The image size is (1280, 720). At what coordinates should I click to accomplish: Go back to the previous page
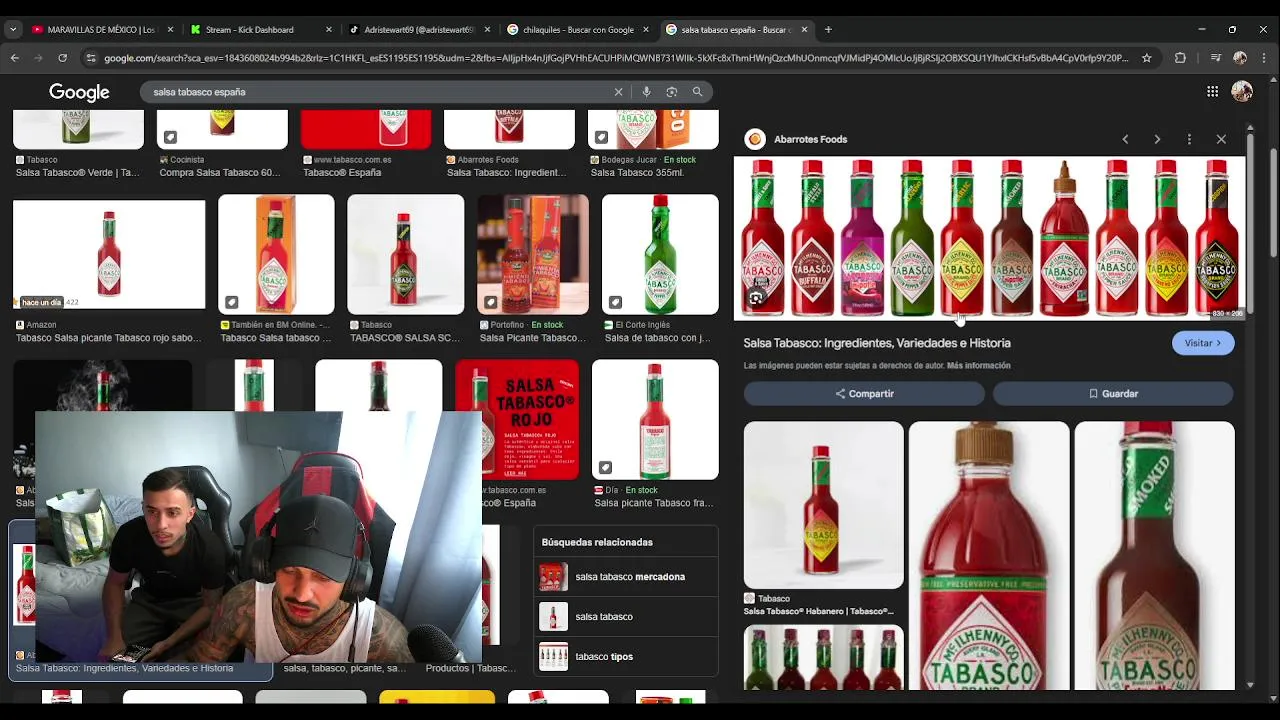pyautogui.click(x=15, y=58)
